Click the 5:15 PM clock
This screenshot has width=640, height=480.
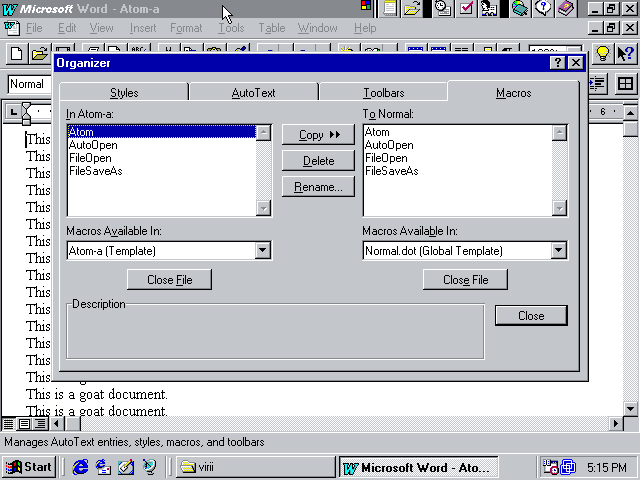click(x=607, y=467)
